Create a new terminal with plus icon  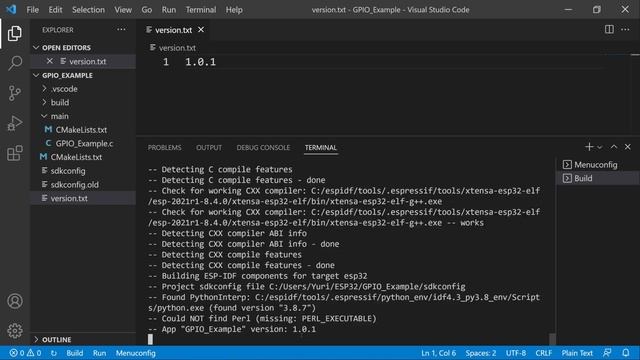tap(589, 147)
